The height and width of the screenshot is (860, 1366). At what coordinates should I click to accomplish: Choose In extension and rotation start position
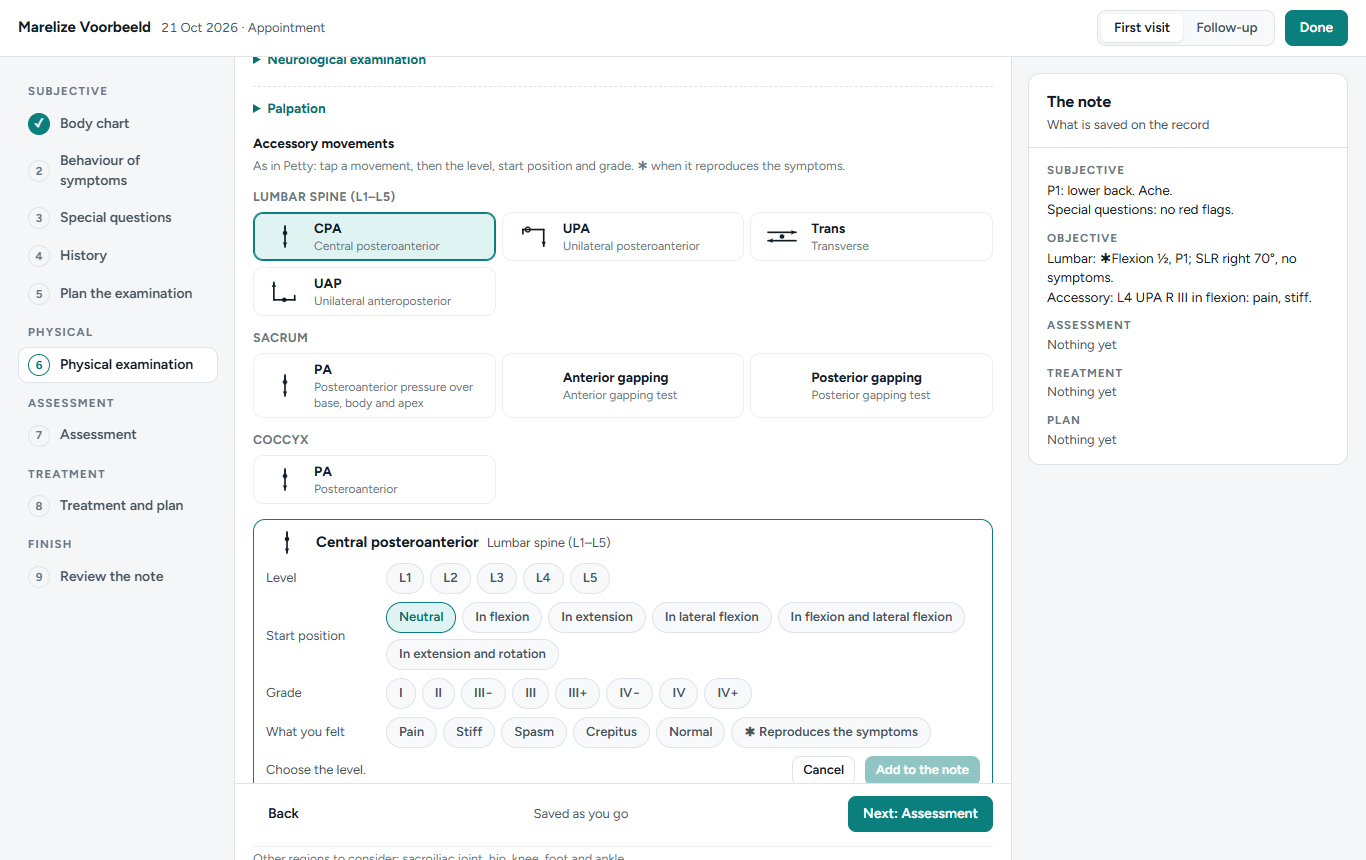tap(472, 654)
